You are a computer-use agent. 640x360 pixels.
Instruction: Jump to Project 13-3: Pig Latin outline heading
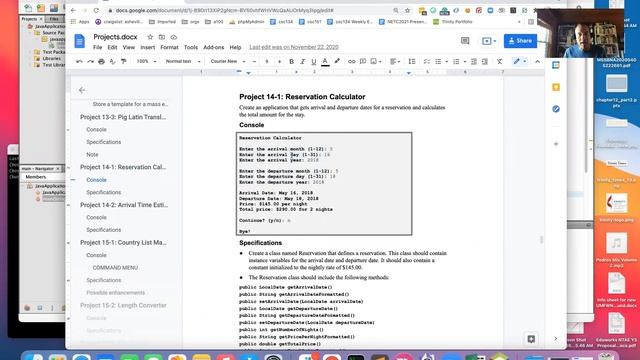point(123,117)
